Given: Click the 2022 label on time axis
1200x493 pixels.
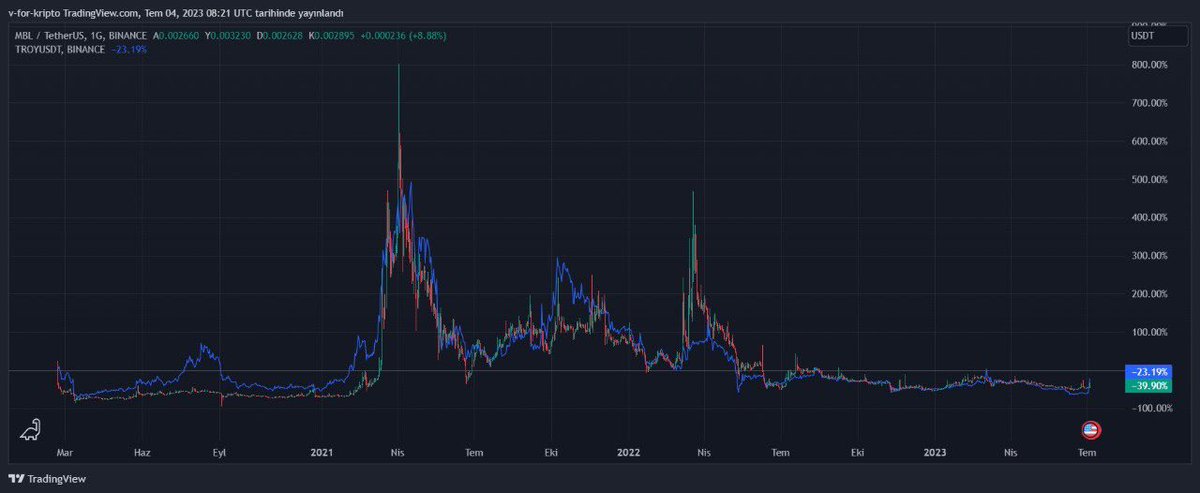Looking at the screenshot, I should [627, 452].
